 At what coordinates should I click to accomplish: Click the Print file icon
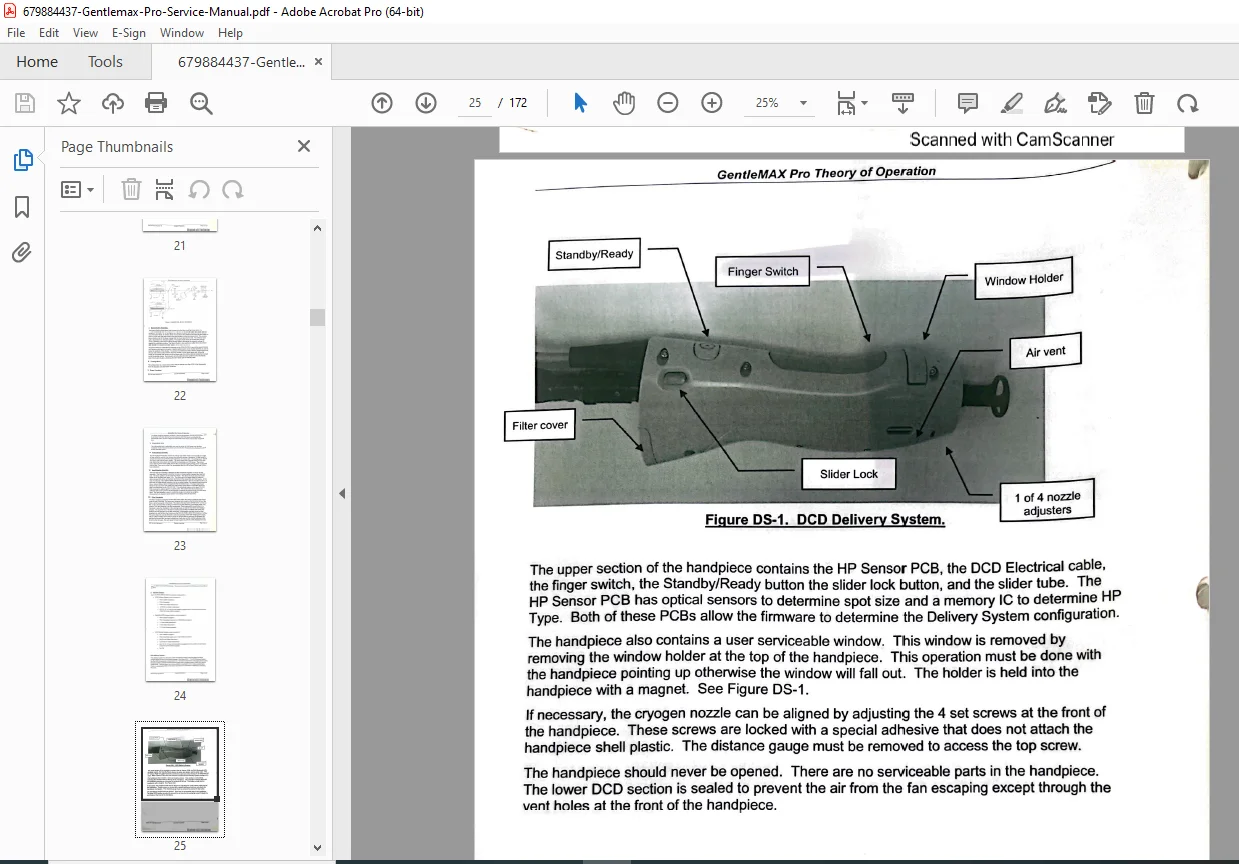(x=156, y=103)
